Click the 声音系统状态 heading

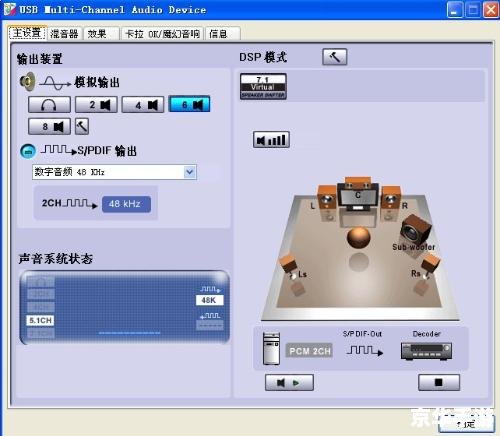click(x=55, y=258)
